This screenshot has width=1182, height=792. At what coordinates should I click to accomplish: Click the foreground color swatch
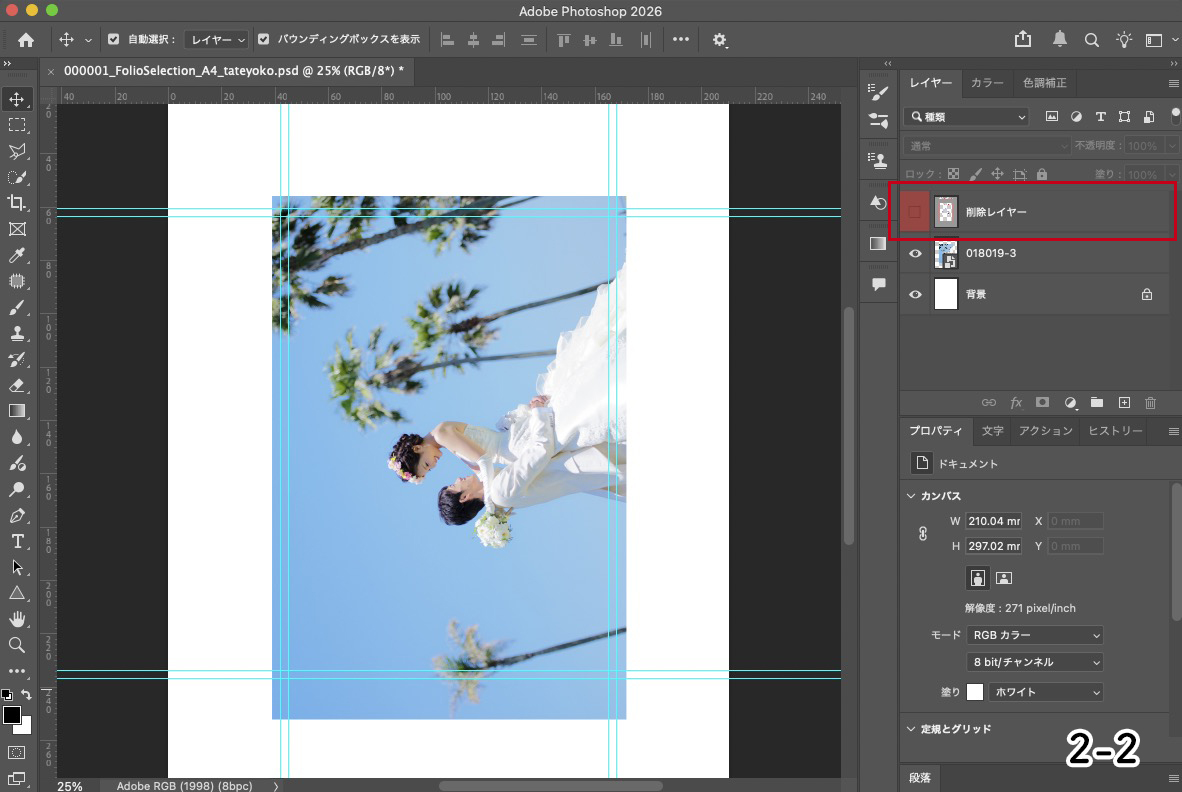12,715
